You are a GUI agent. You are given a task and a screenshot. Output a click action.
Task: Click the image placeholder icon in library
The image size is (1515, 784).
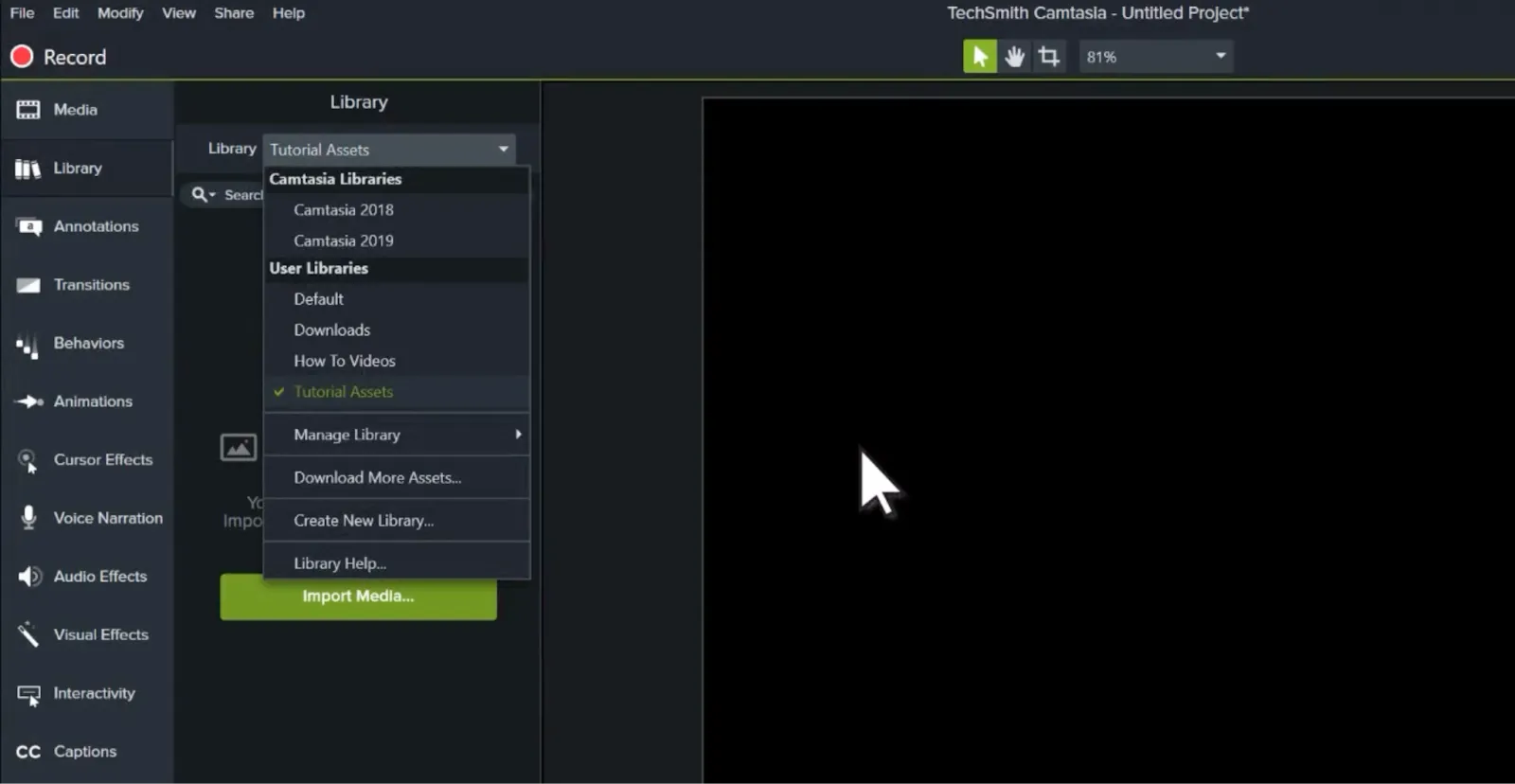tap(239, 447)
